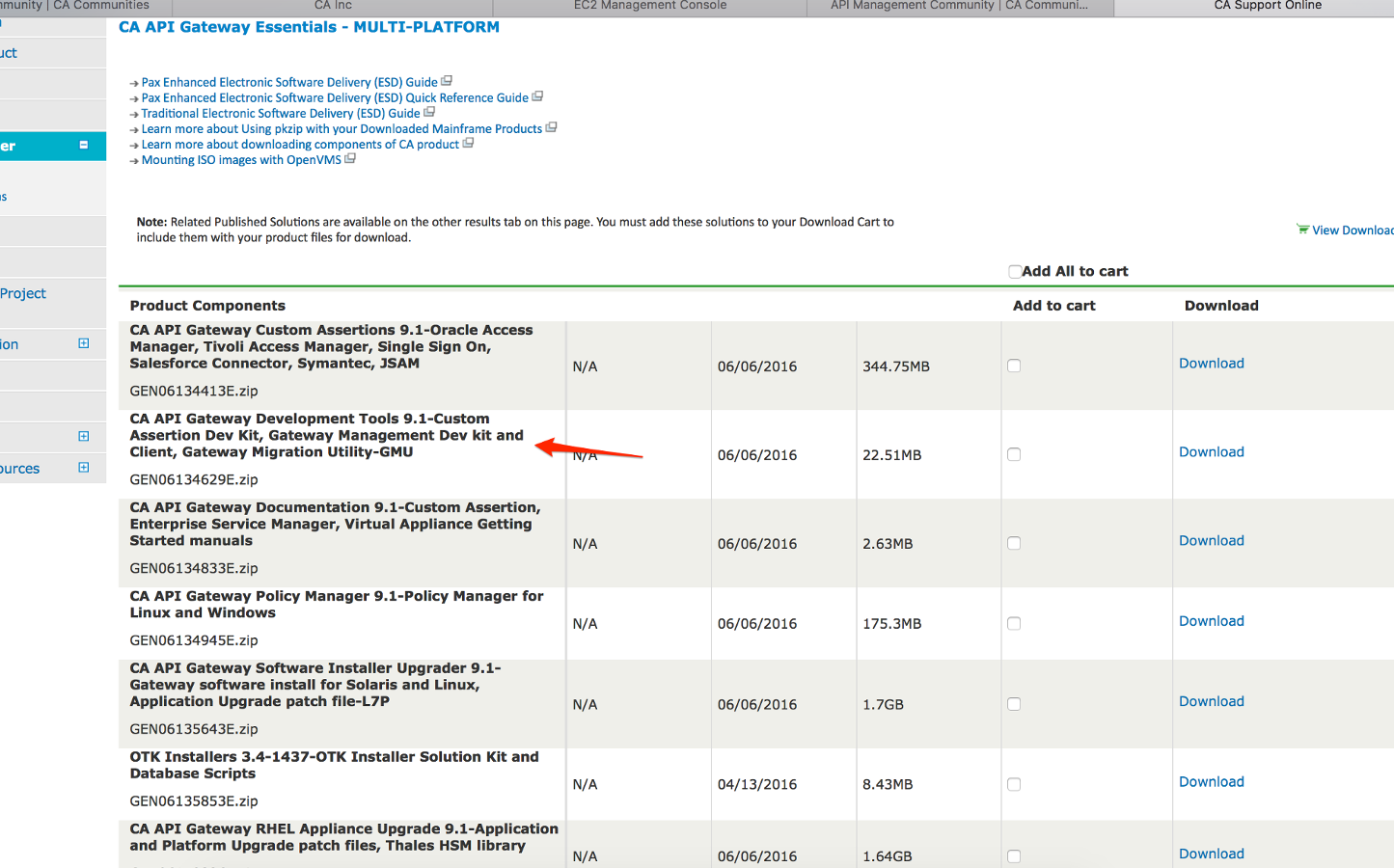
Task: Click the file name GEN06134833E.zip
Action: (194, 568)
